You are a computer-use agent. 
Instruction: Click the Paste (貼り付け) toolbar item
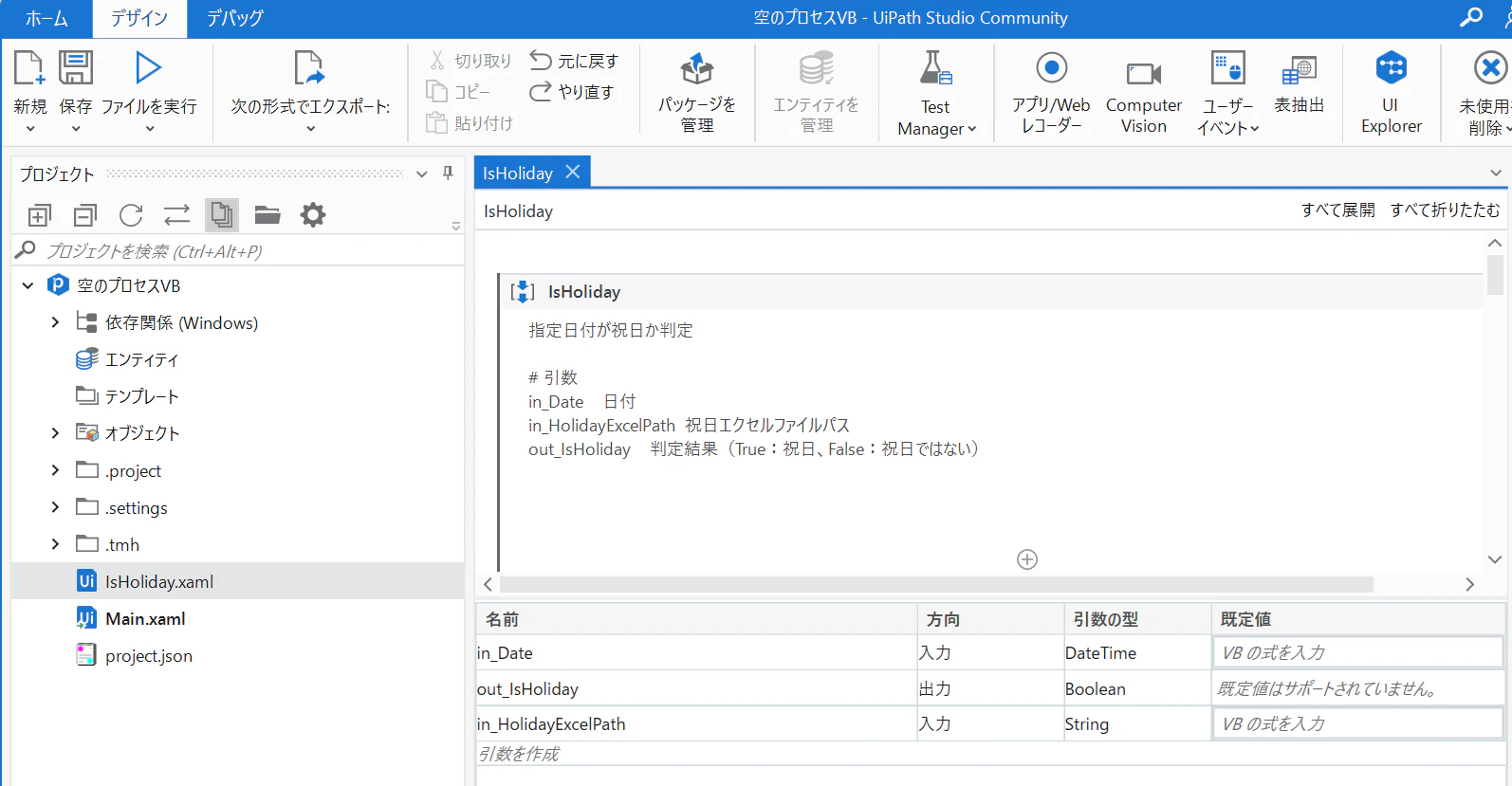pyautogui.click(x=470, y=122)
